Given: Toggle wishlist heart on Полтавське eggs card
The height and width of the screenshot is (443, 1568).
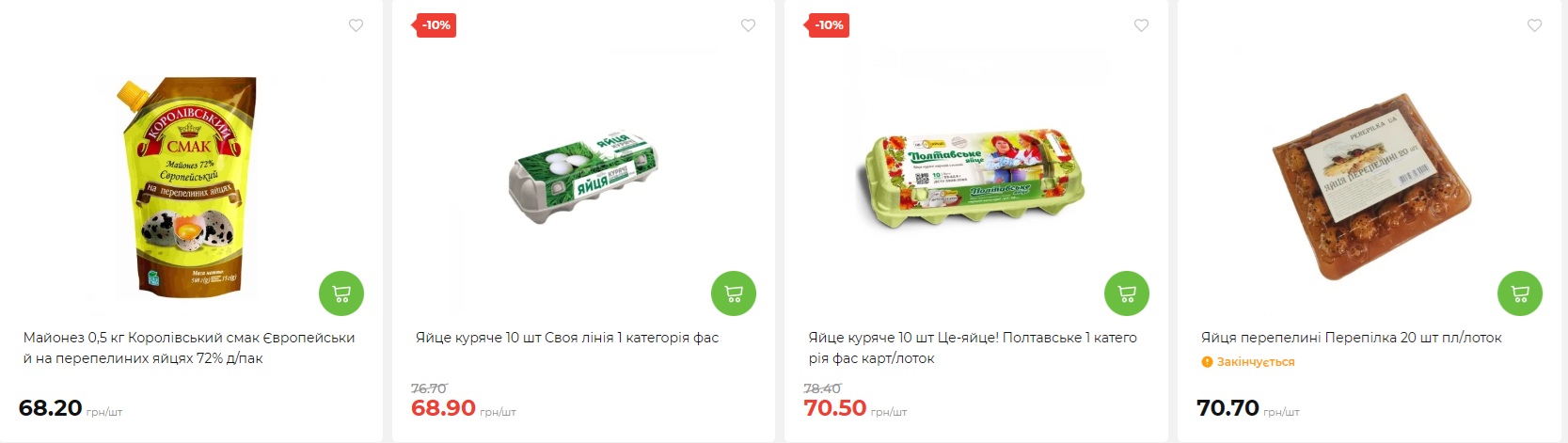Looking at the screenshot, I should (x=1141, y=25).
